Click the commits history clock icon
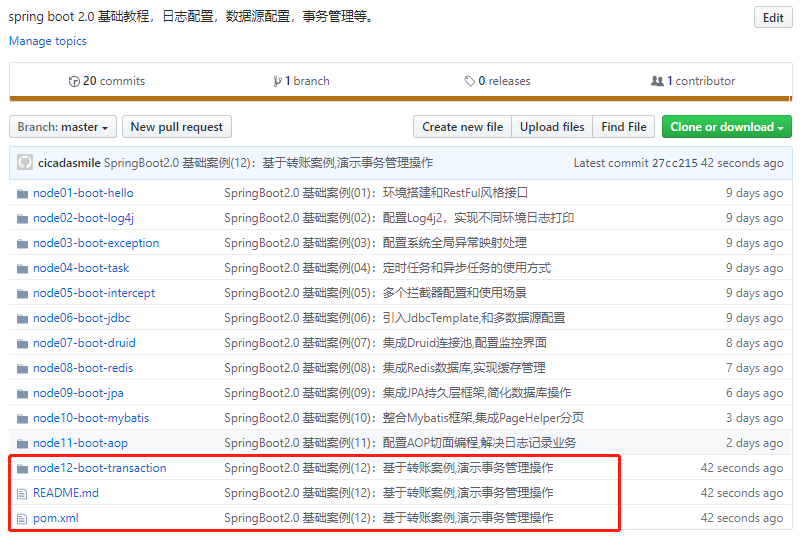The width and height of the screenshot is (808, 537). coord(74,81)
